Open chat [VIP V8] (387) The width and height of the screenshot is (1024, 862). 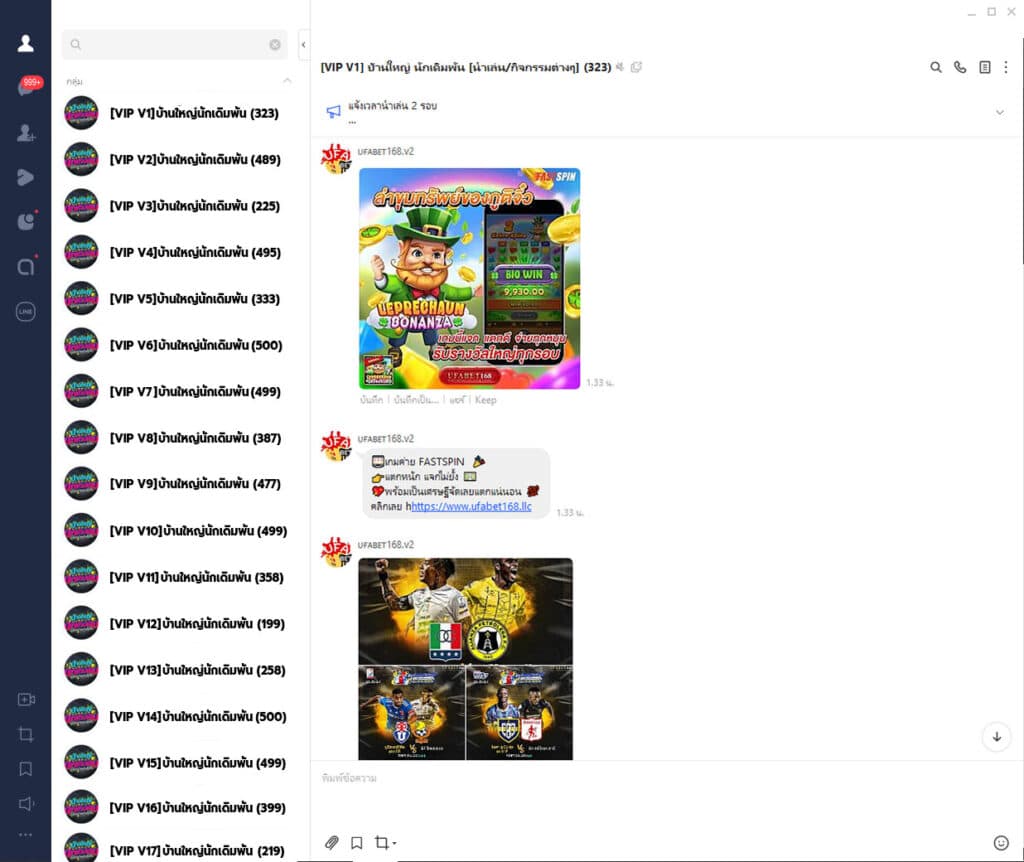point(178,438)
